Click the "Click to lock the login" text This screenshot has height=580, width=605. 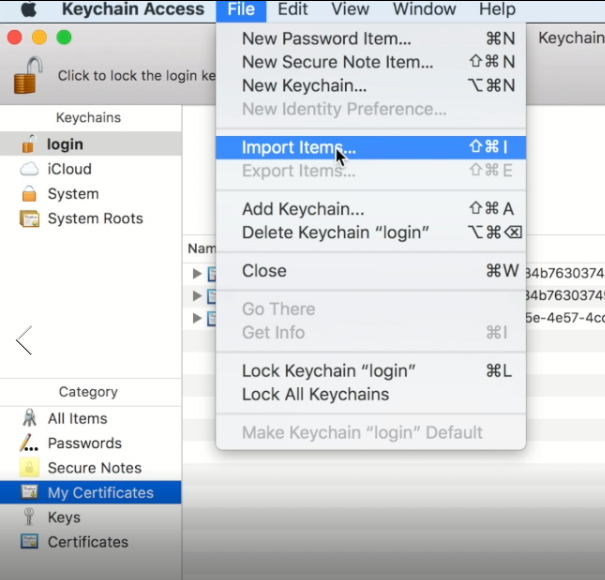137,76
